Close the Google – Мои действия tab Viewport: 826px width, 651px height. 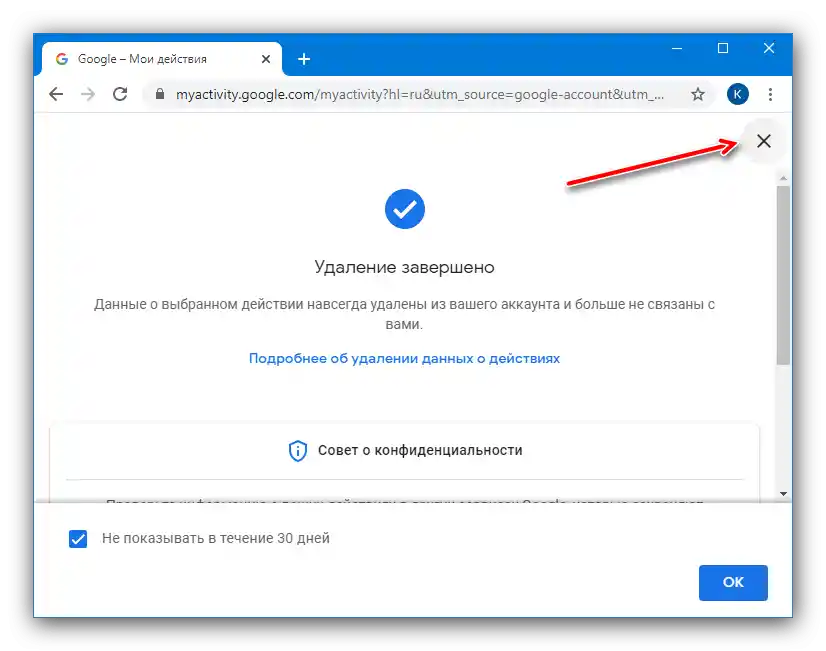(266, 59)
